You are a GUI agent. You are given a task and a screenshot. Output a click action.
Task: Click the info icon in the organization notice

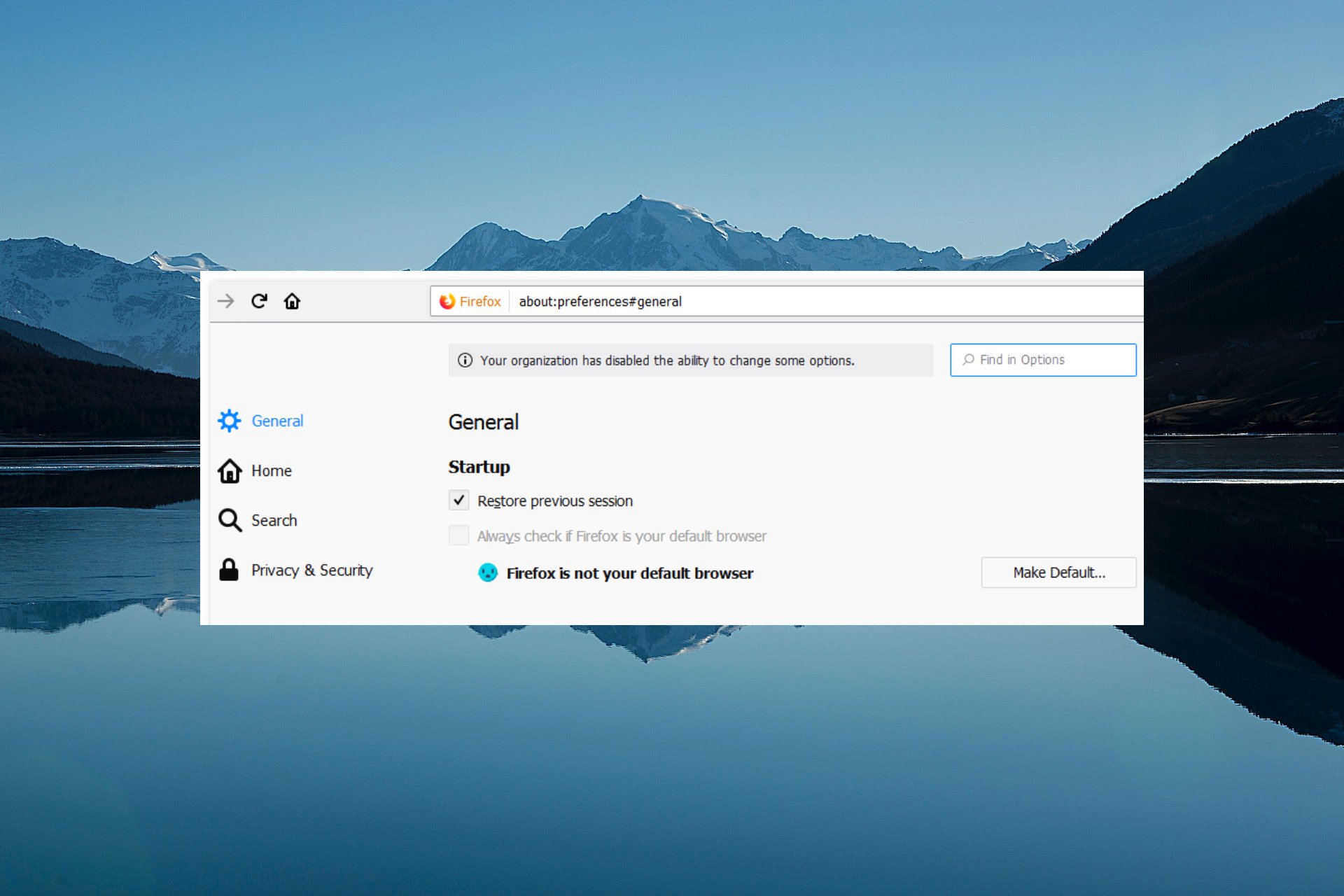point(465,360)
